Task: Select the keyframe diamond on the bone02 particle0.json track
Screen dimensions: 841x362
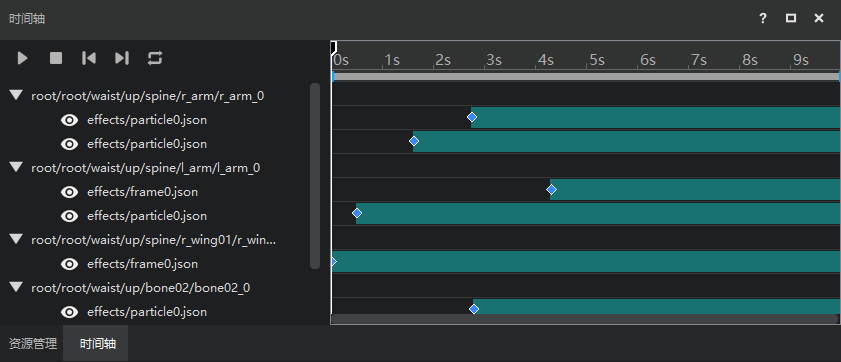Action: [474, 309]
